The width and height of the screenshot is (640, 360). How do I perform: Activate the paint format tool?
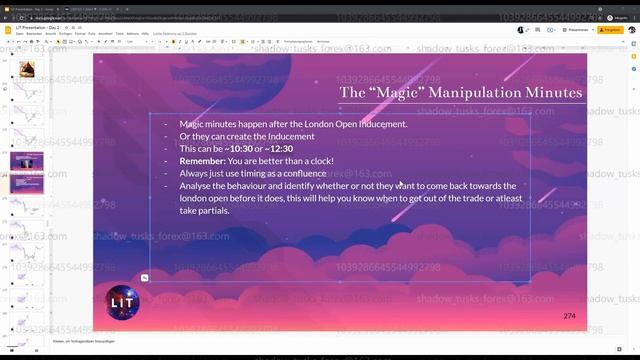pyautogui.click(x=38, y=42)
